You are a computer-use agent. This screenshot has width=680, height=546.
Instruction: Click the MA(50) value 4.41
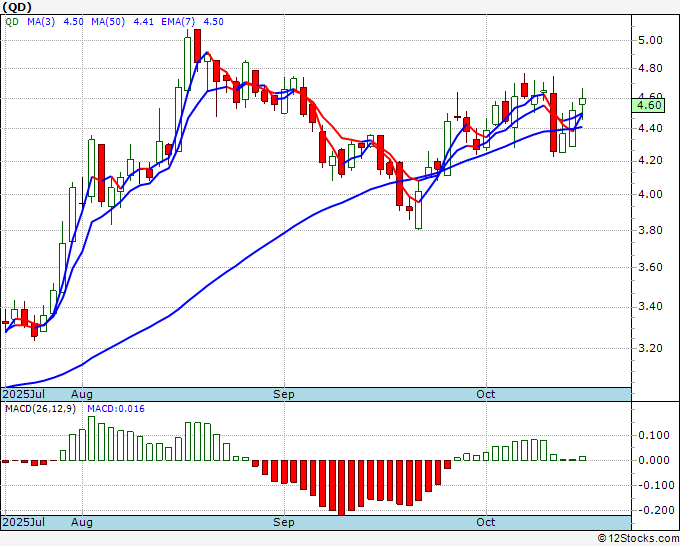pos(144,22)
